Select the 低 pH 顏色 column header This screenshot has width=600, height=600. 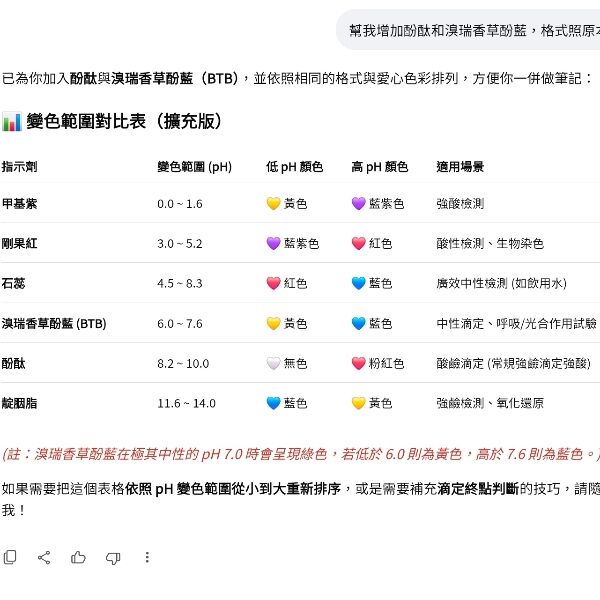click(x=294, y=167)
